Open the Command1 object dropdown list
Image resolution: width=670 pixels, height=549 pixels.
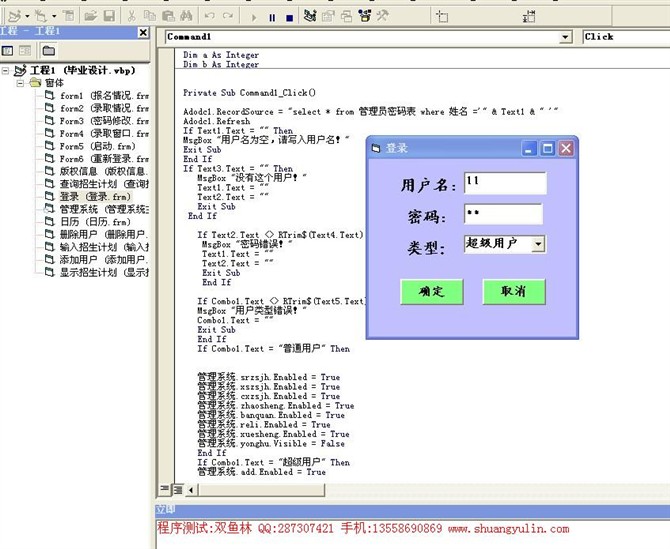(565, 37)
